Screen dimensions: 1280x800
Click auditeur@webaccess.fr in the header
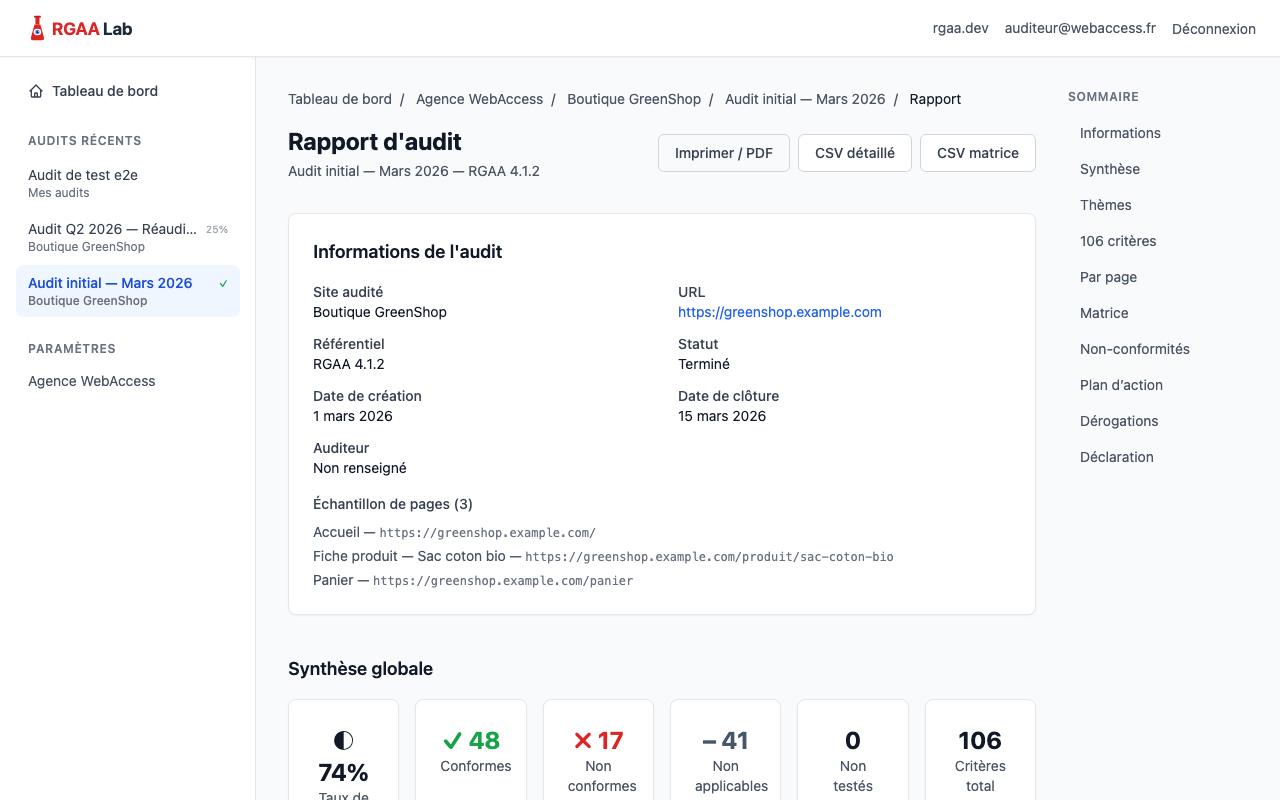[x=1079, y=28]
